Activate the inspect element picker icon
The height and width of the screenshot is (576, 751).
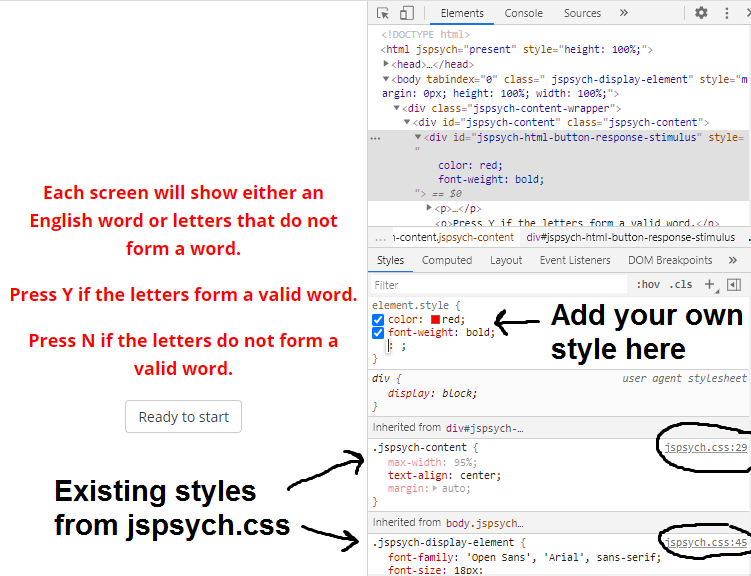tap(383, 13)
